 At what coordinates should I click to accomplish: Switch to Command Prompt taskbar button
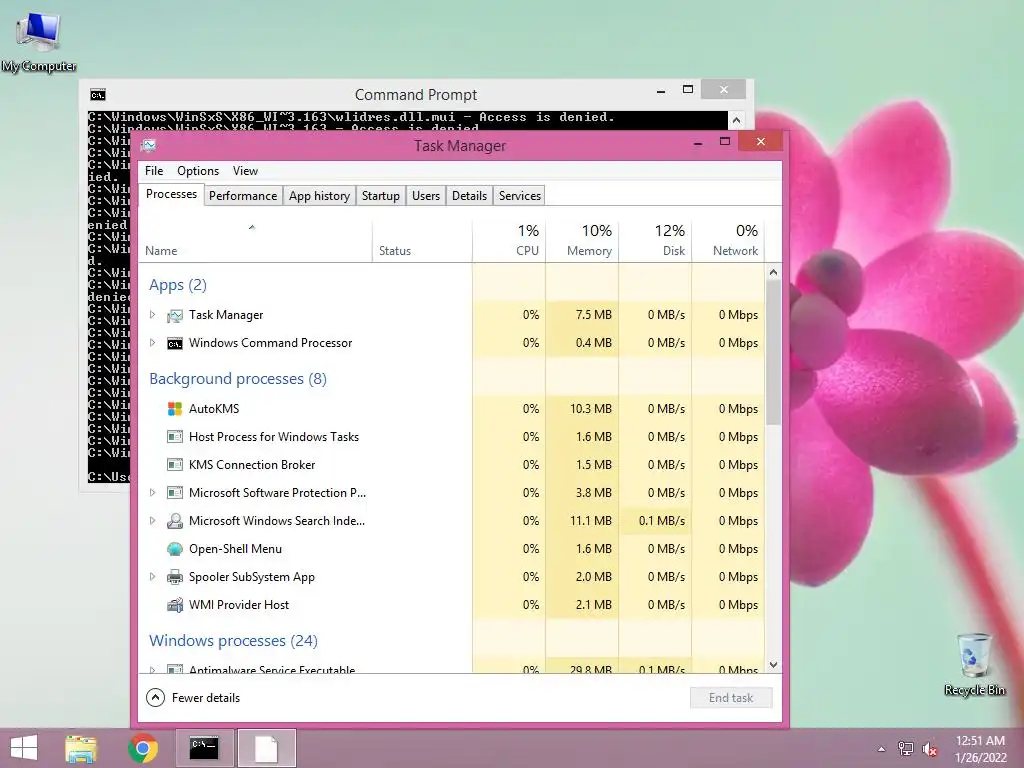point(204,748)
